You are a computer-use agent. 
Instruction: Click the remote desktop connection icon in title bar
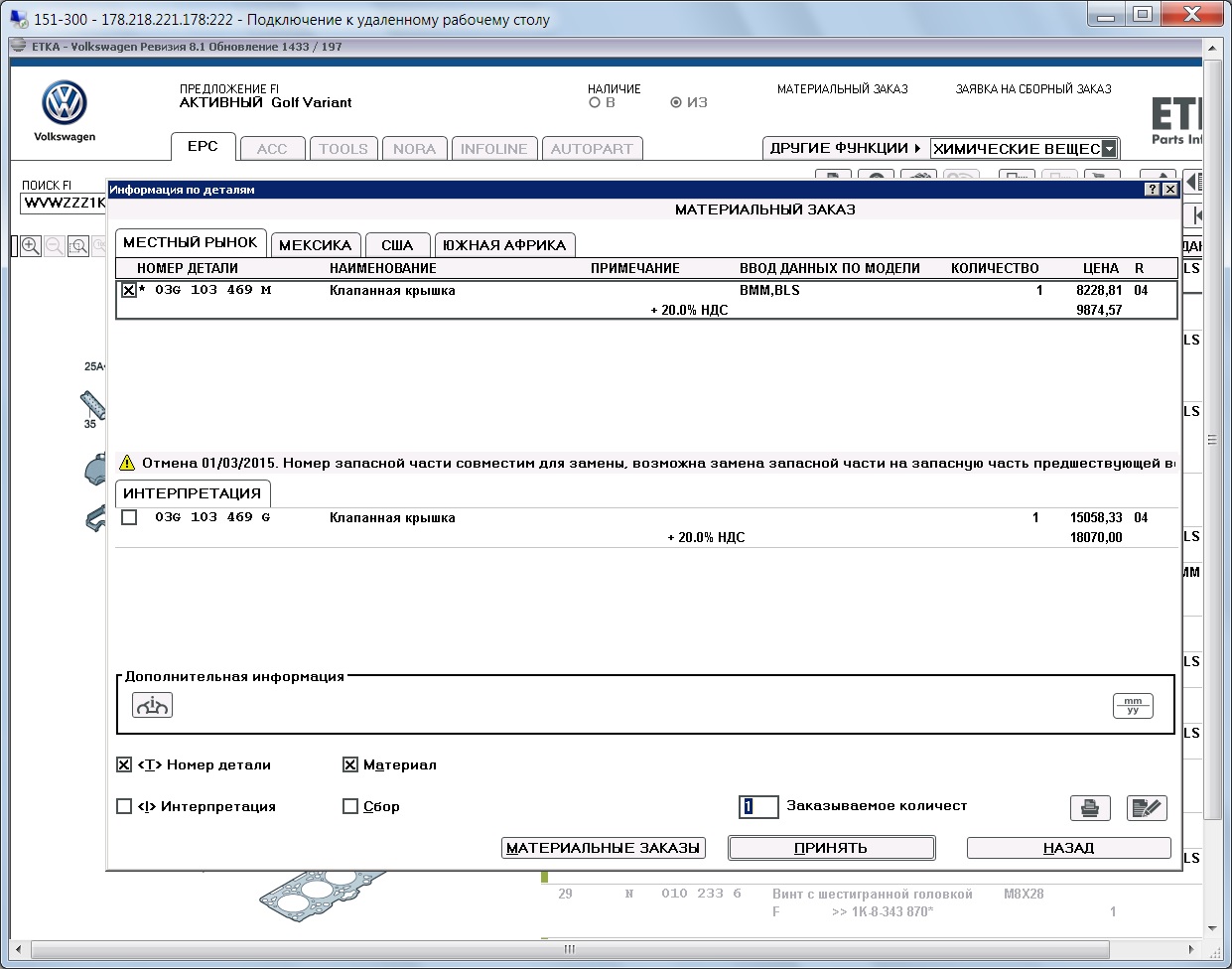19,18
